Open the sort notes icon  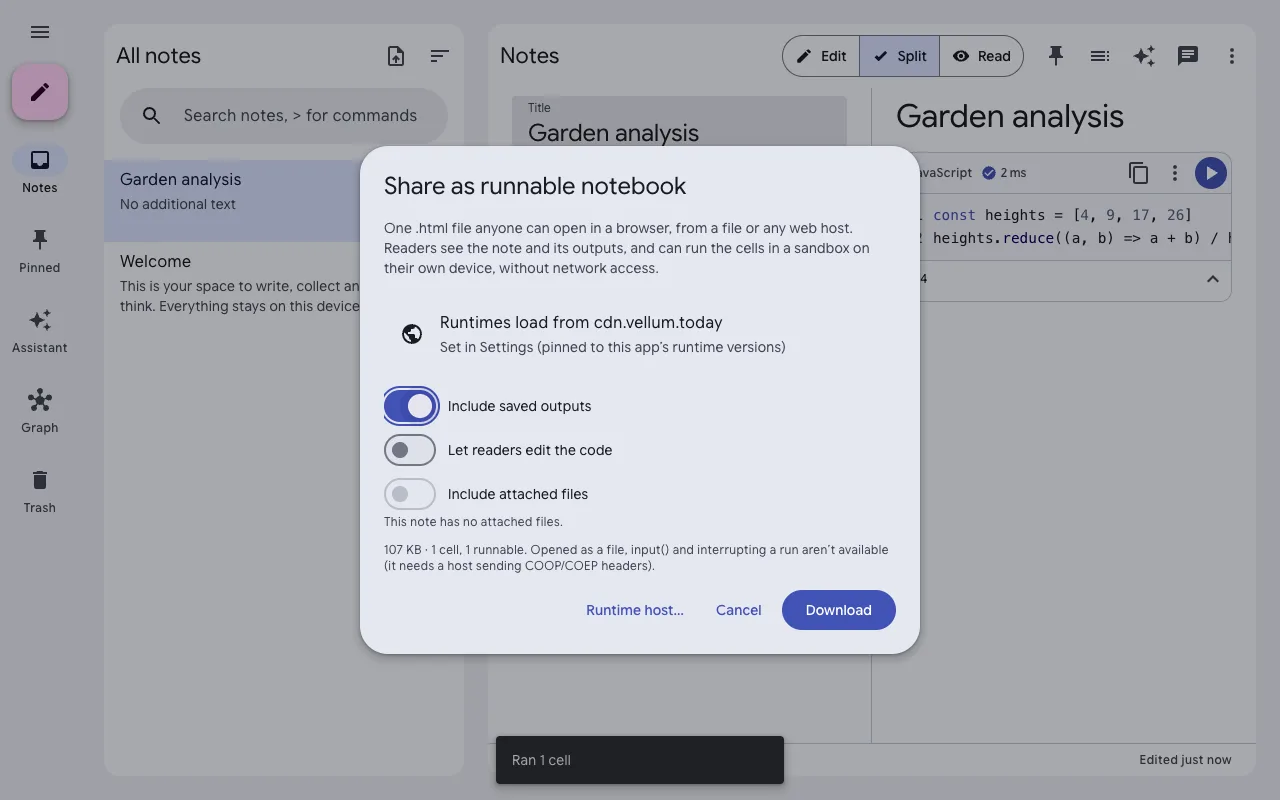440,56
